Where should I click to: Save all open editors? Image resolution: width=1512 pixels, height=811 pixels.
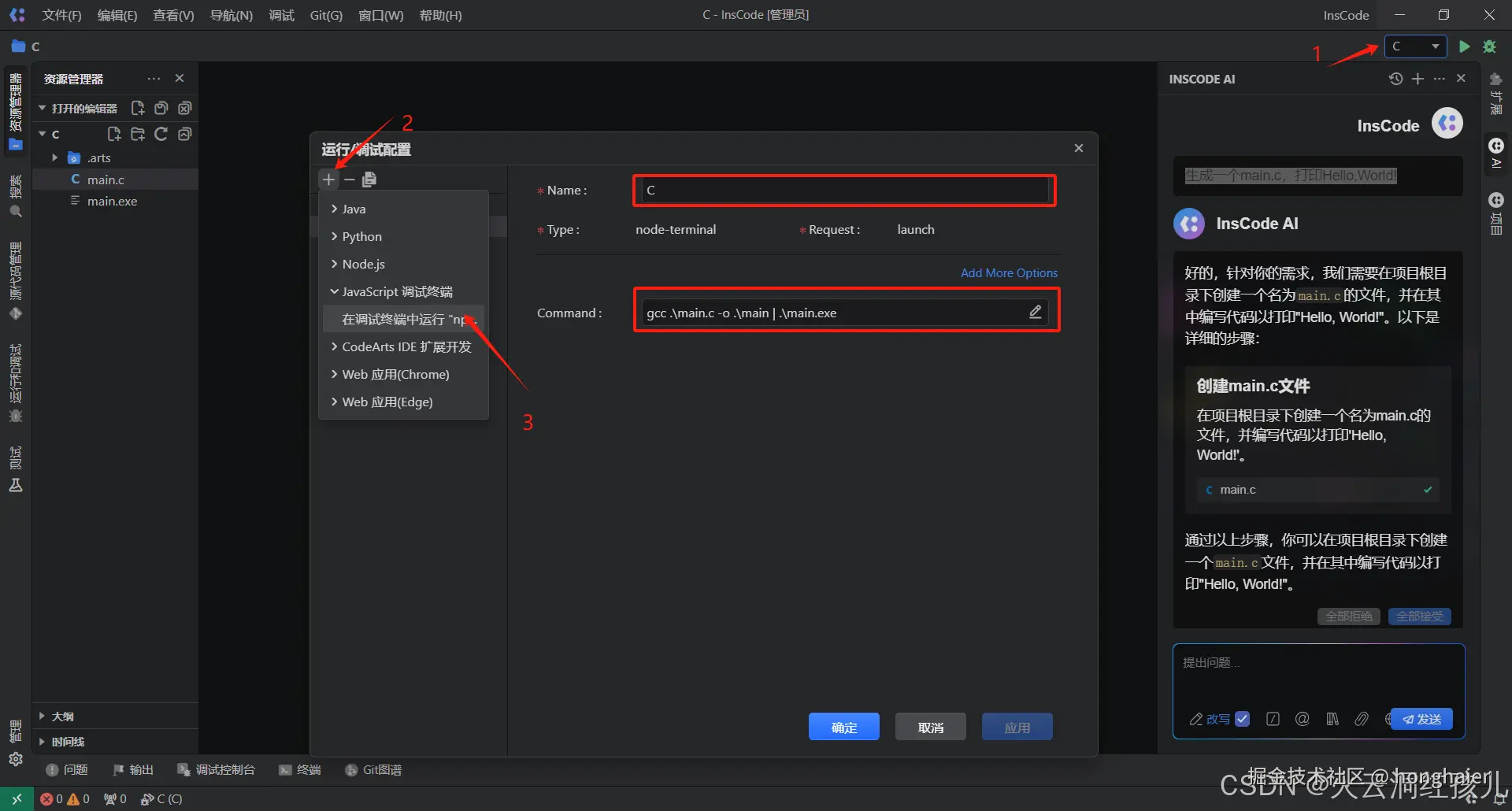coord(161,108)
